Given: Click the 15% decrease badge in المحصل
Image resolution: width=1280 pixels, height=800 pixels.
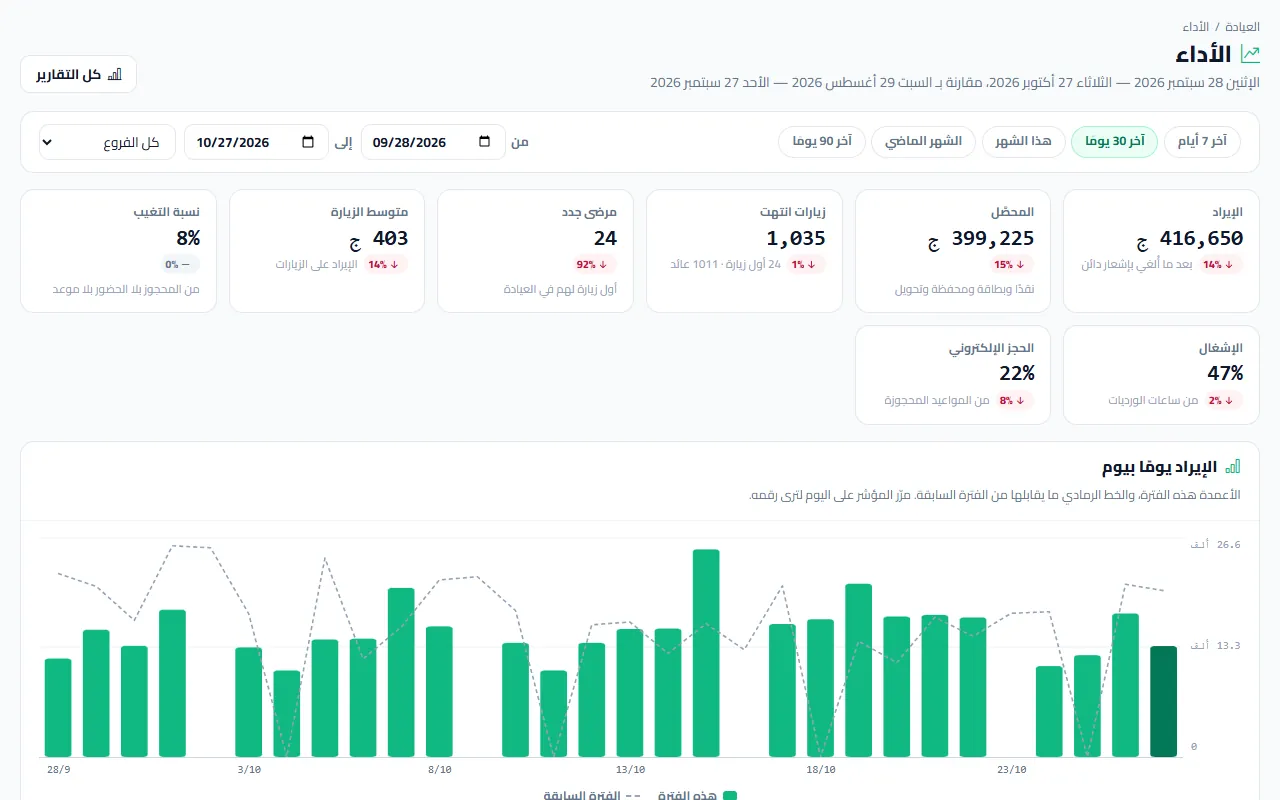Looking at the screenshot, I should tap(1011, 265).
